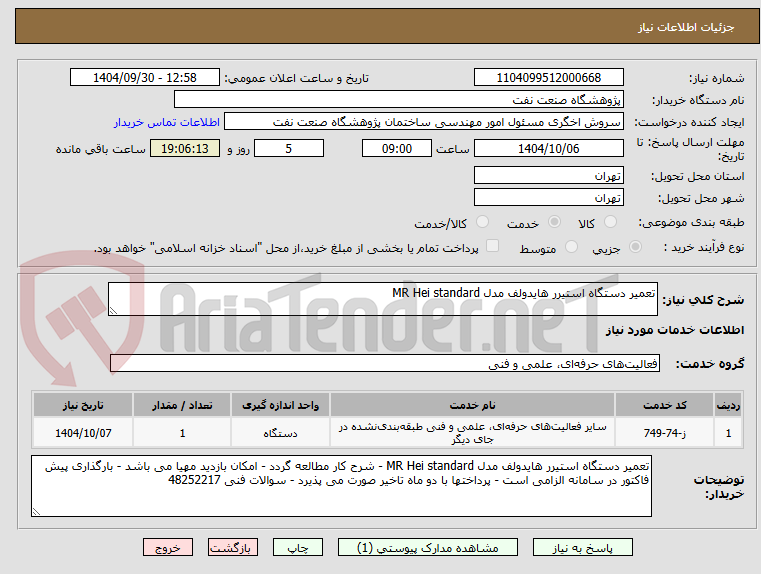Open مشاهده مدارک پیوستی (1) button
This screenshot has height=574, width=761.
428,547
